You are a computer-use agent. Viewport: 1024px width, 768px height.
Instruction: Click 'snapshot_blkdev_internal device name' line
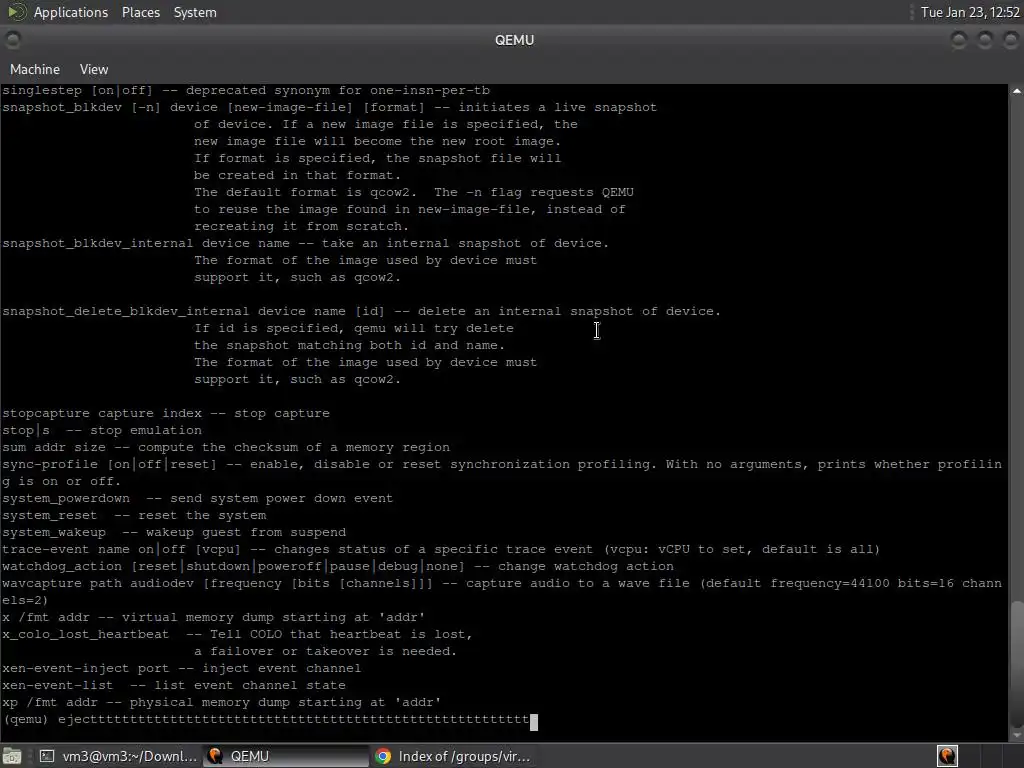[x=306, y=243]
